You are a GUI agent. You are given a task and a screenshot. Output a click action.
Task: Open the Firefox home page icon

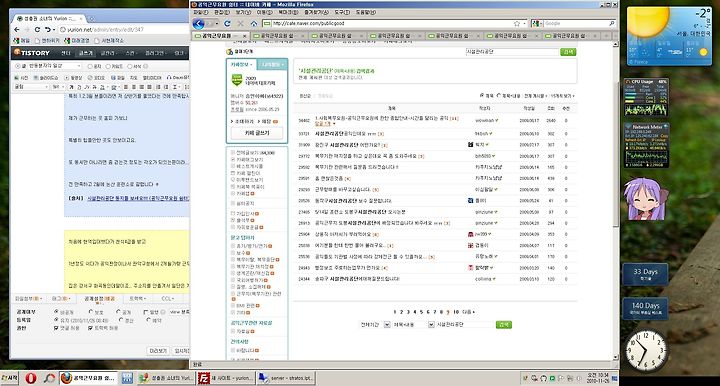point(254,23)
